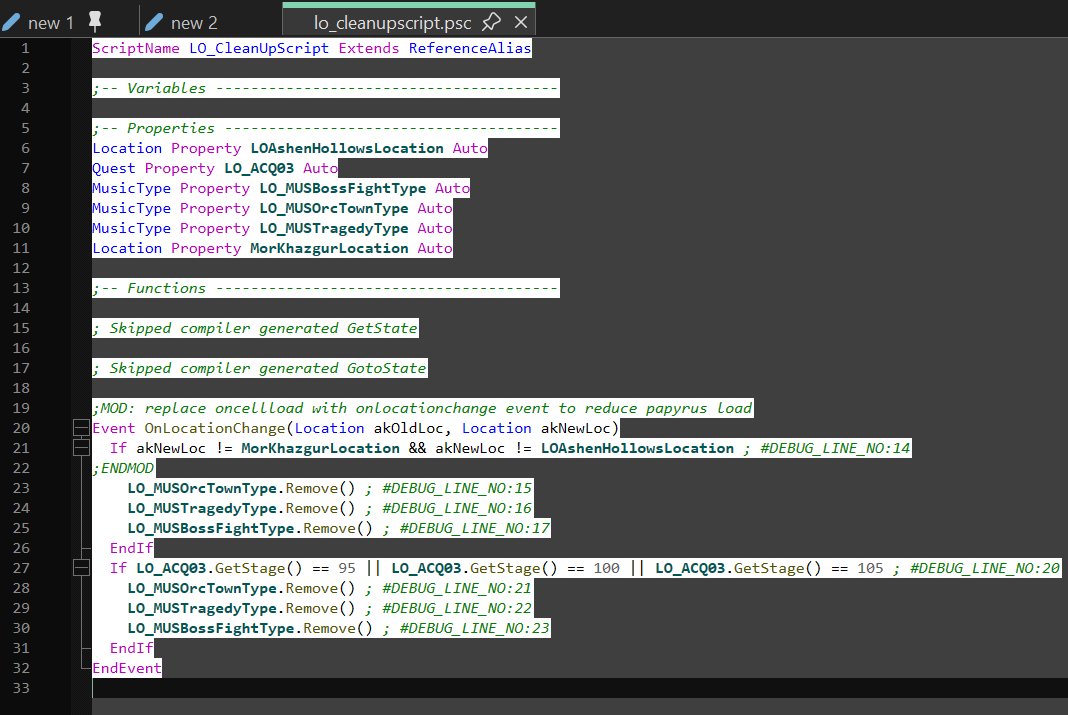Click the Functions comment line

(326, 288)
